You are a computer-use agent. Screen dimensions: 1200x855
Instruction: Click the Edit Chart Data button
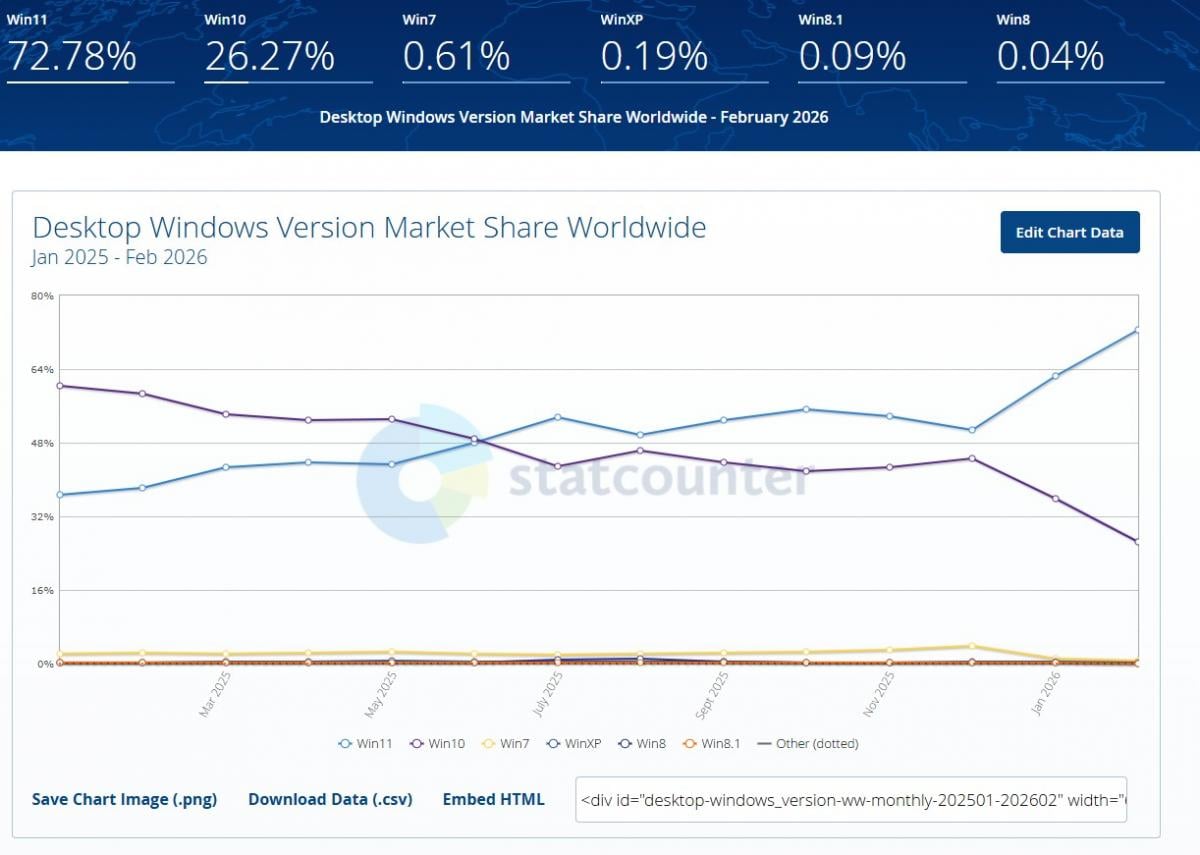(x=1070, y=232)
